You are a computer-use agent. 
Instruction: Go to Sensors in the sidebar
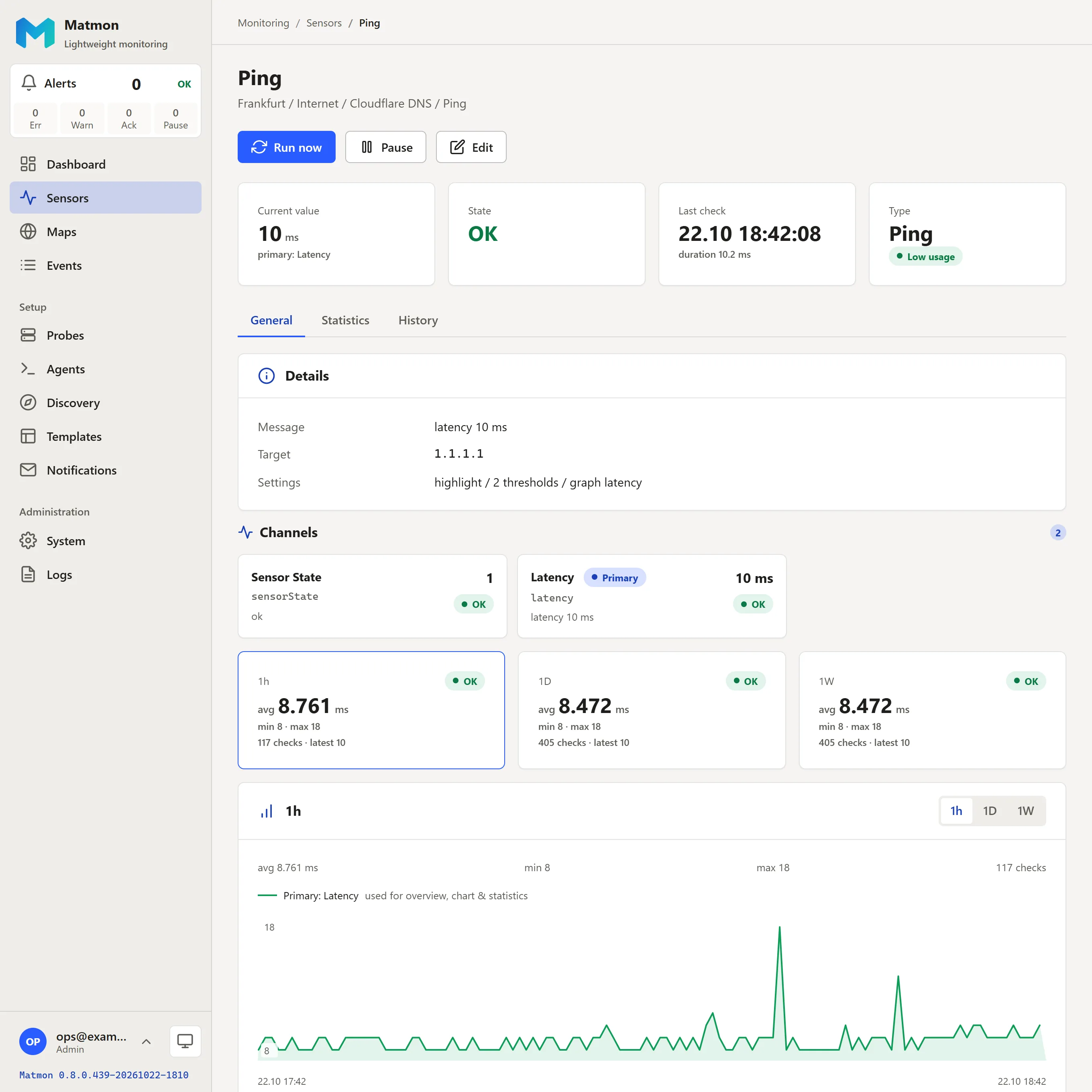(105, 198)
